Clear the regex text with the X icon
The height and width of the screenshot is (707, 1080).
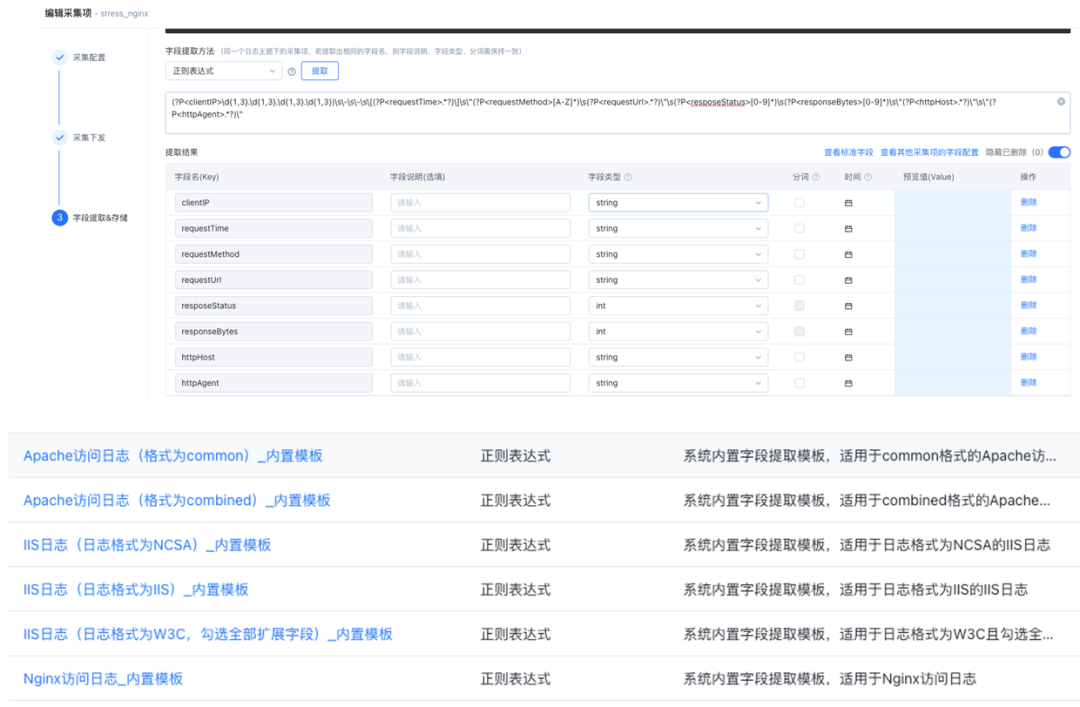coord(1061,101)
